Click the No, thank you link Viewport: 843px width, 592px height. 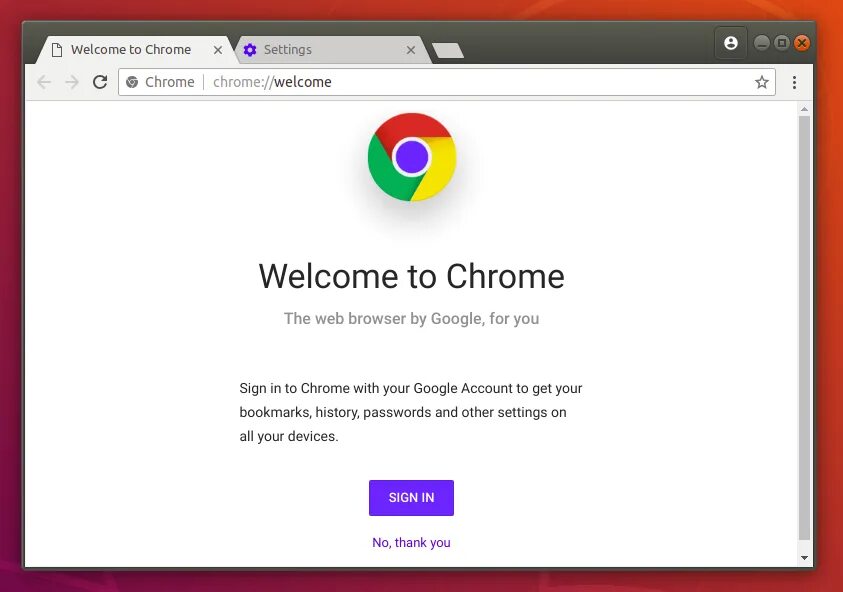tap(411, 543)
